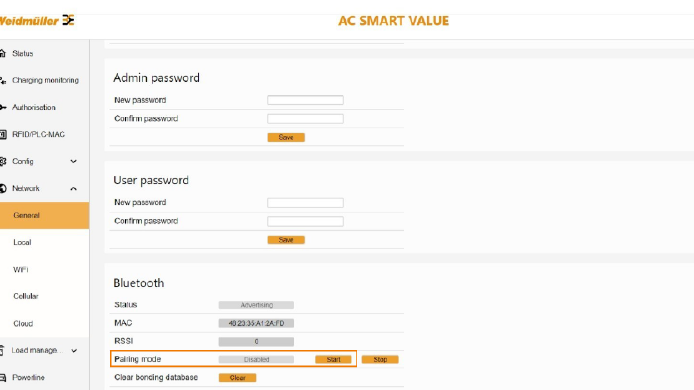Save the Admin password

pos(286,138)
